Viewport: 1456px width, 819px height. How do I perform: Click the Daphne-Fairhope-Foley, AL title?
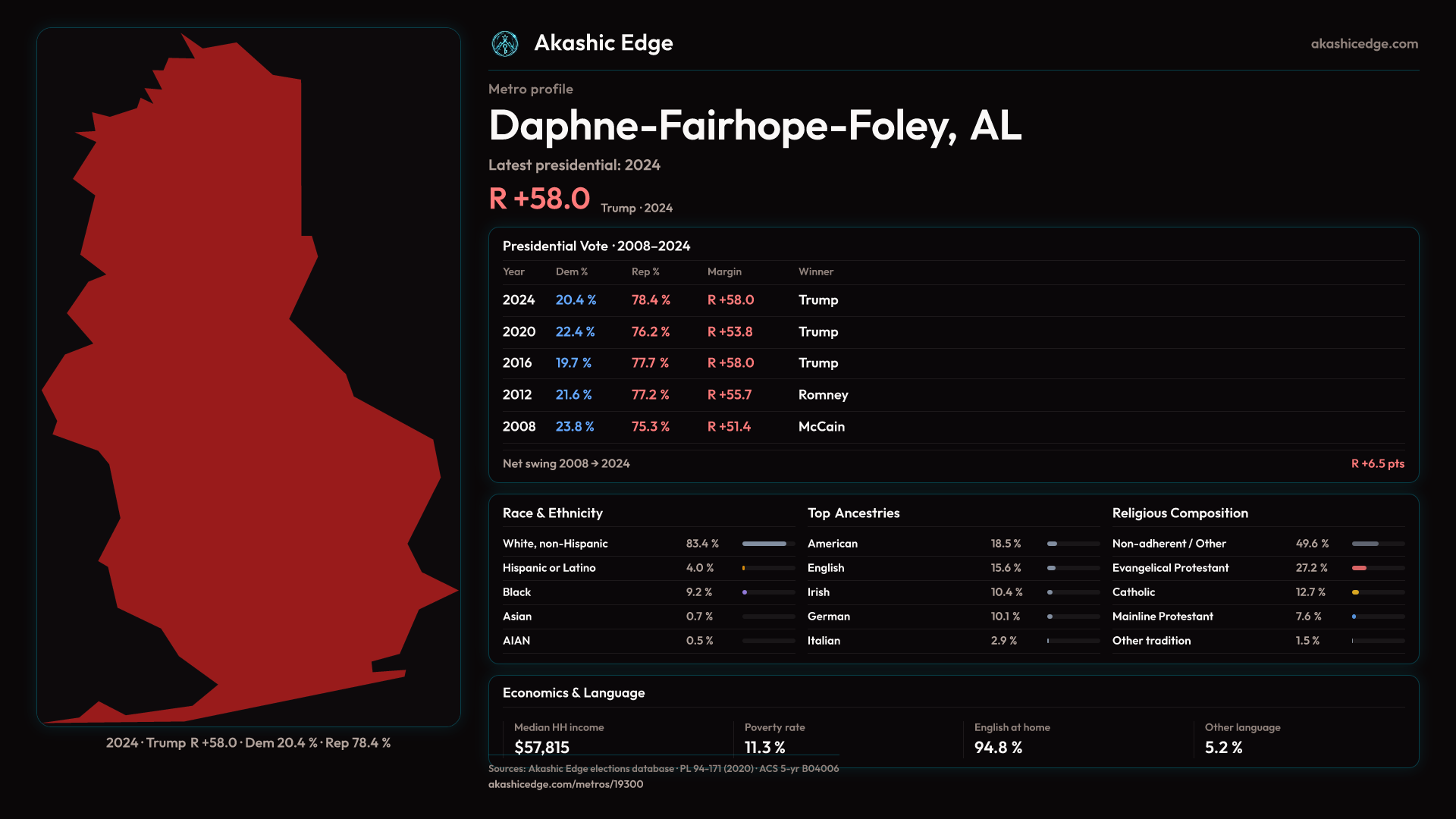coord(755,126)
